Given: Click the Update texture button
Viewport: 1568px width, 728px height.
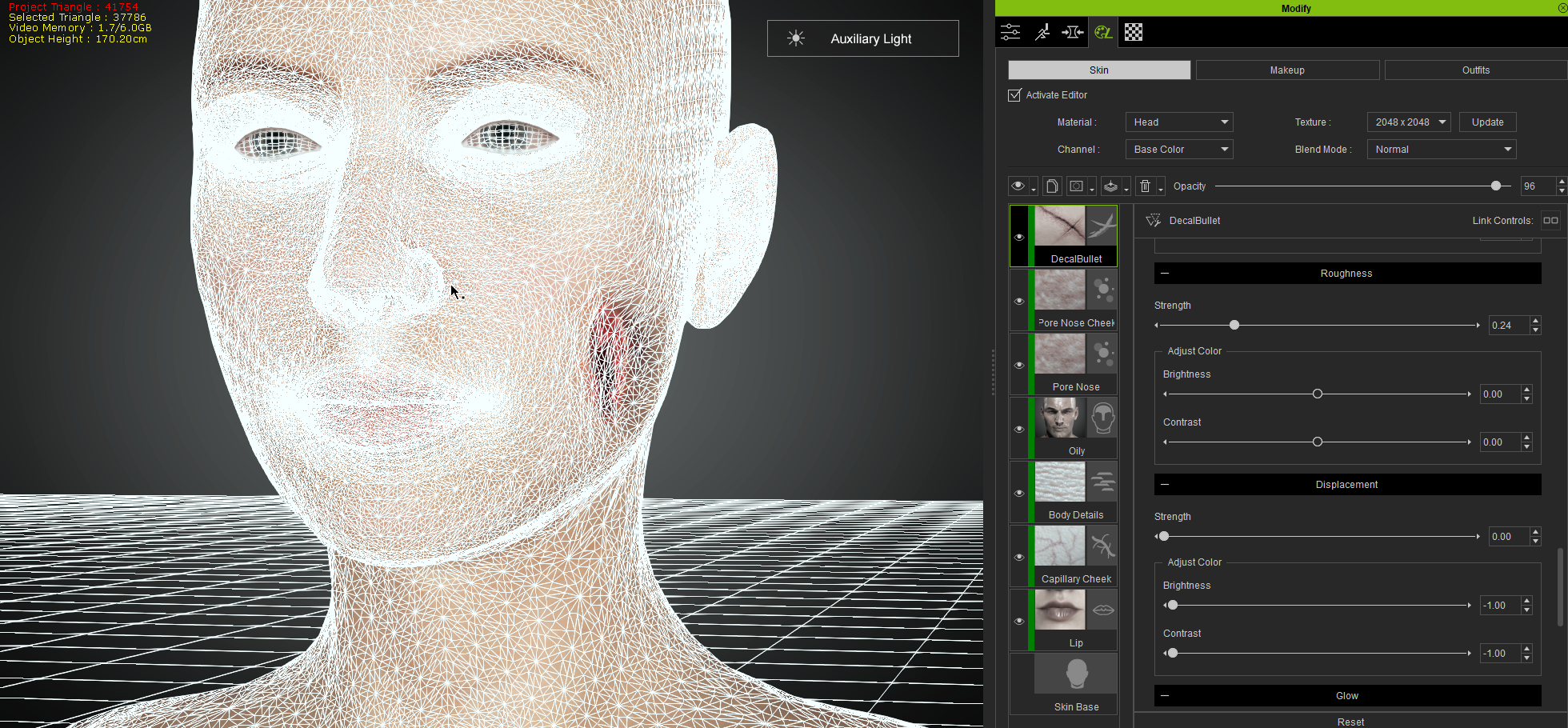Looking at the screenshot, I should click(x=1487, y=122).
